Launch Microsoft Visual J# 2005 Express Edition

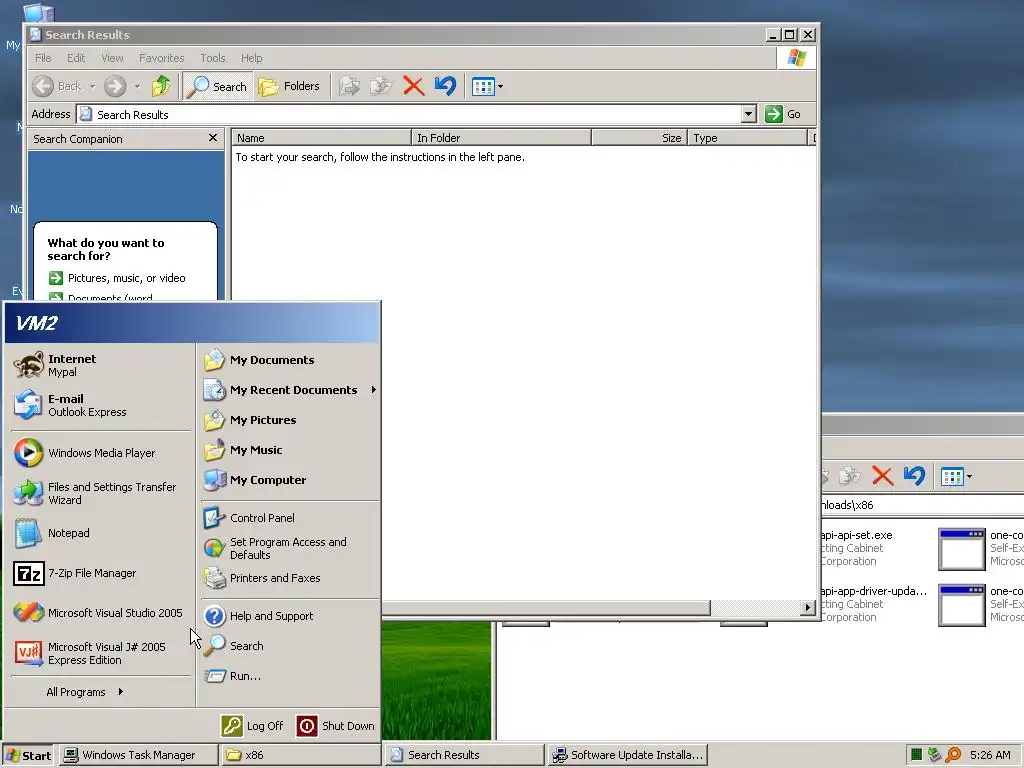tap(101, 653)
